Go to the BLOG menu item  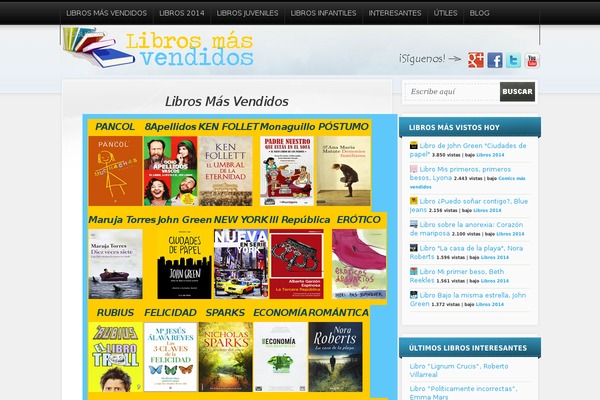click(479, 13)
